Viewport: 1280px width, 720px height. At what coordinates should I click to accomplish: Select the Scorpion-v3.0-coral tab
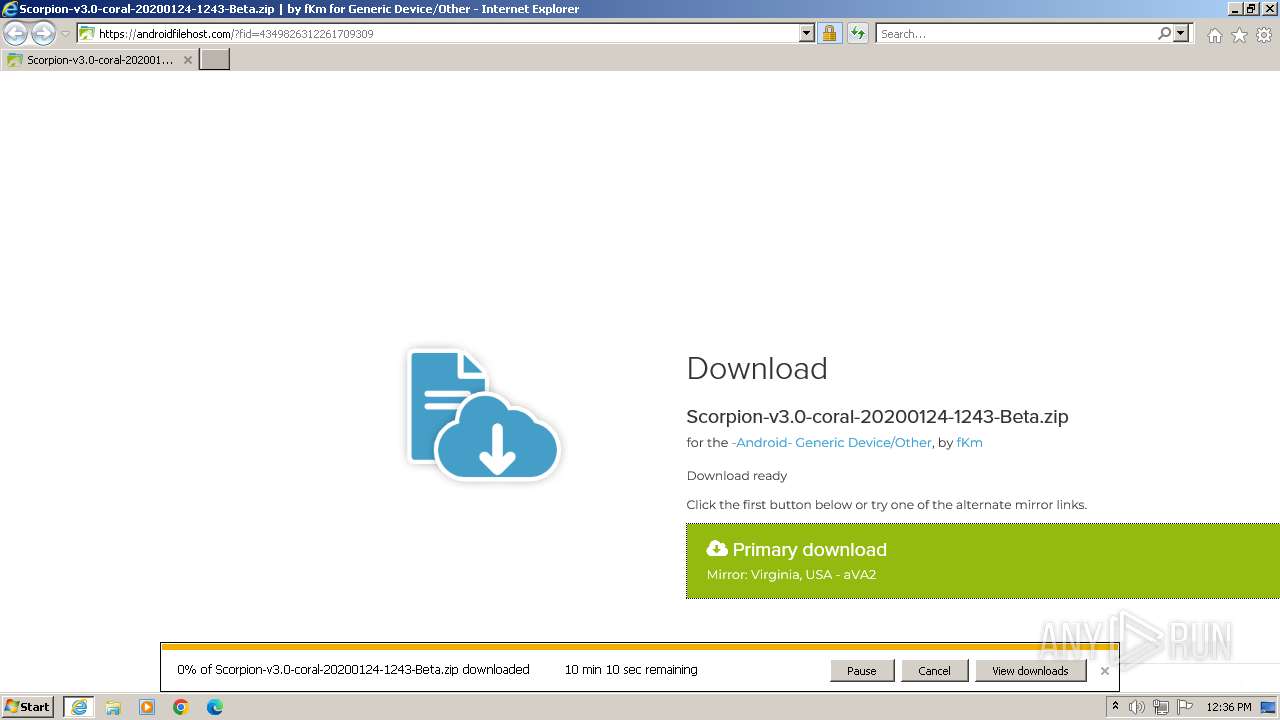(99, 60)
